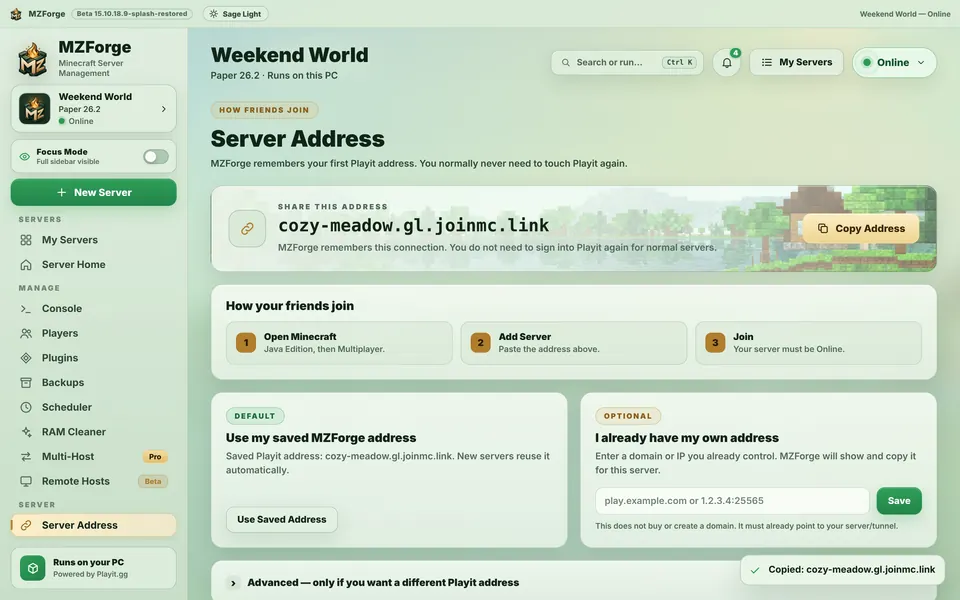The image size is (960, 600).
Task: Click the Backups archive box icon
Action: click(26, 383)
